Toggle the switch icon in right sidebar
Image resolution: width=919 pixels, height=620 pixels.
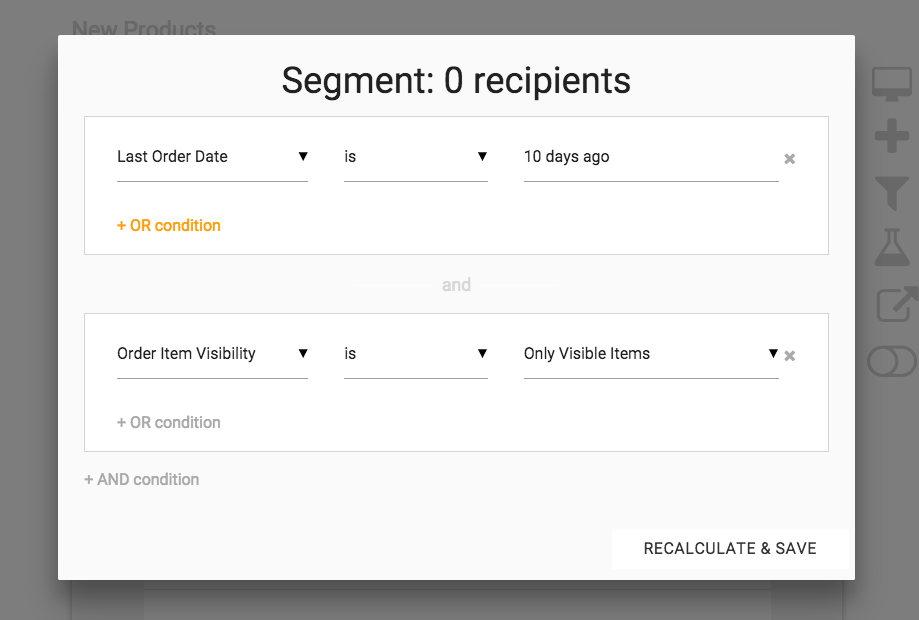pyautogui.click(x=891, y=361)
